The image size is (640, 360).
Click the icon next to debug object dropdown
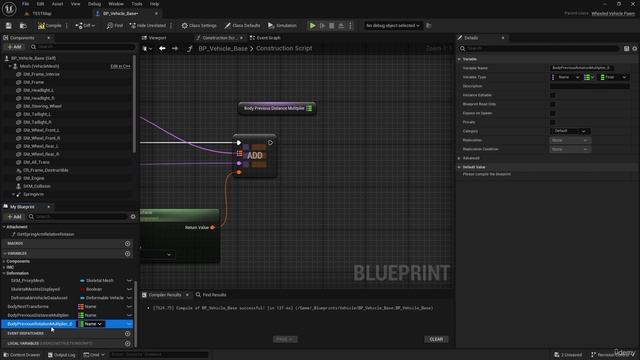[x=429, y=26]
